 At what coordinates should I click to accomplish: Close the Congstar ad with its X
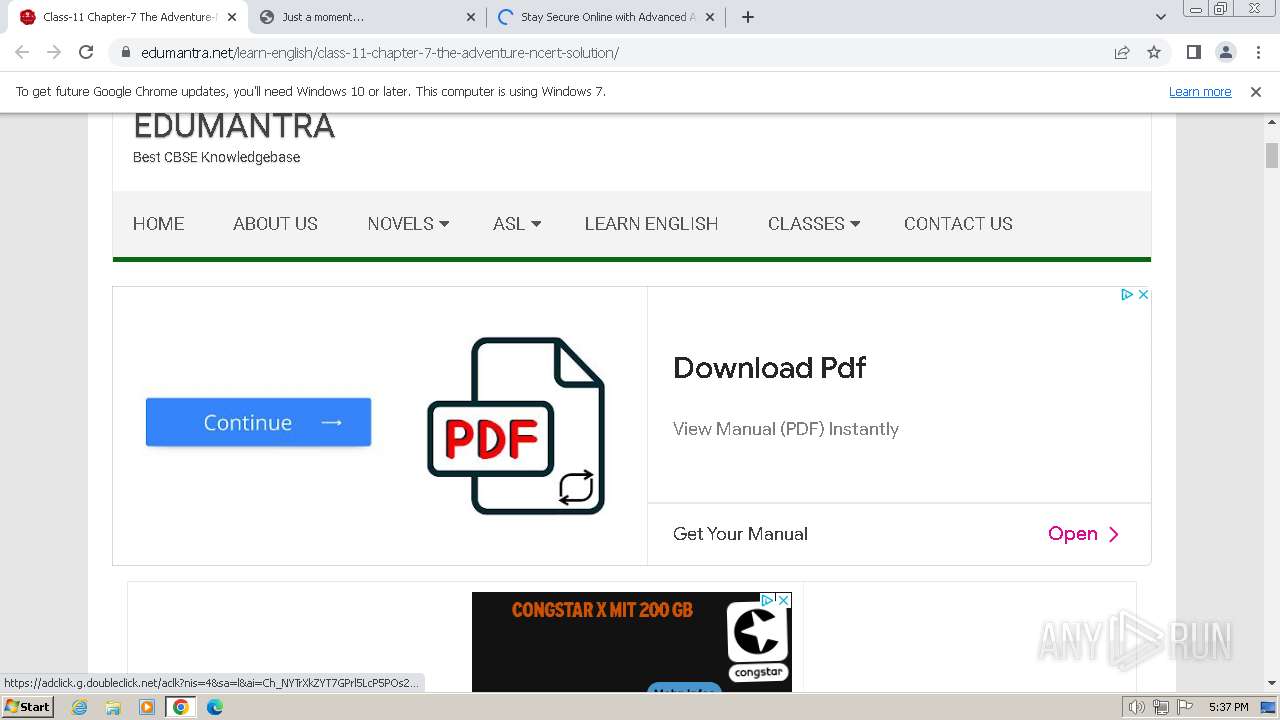coord(784,600)
